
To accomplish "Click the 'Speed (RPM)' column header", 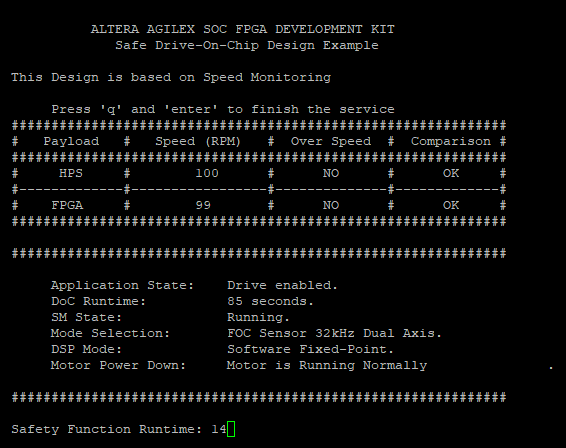I will tap(198, 141).
